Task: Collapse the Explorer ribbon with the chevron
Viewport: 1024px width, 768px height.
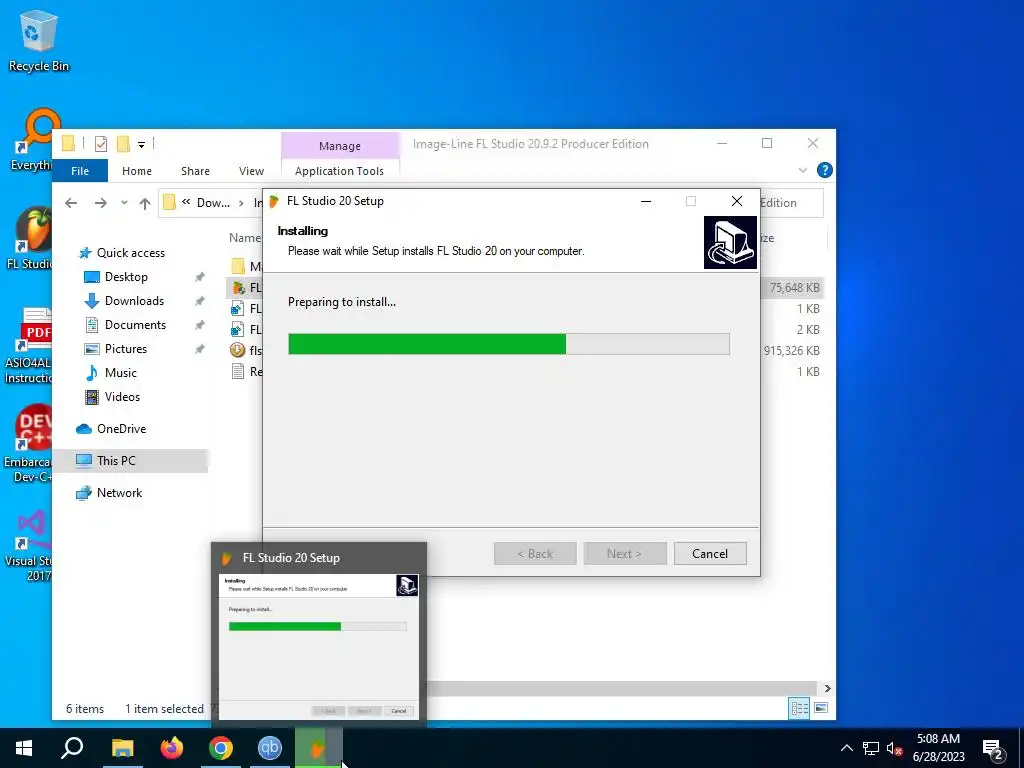Action: pyautogui.click(x=803, y=170)
